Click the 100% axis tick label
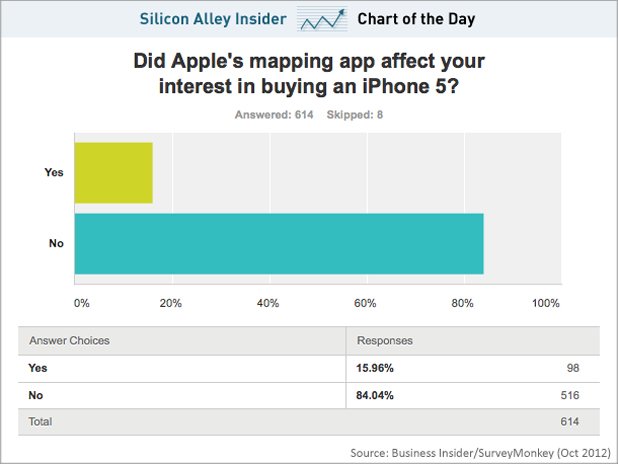This screenshot has width=618, height=464. pyautogui.click(x=545, y=303)
